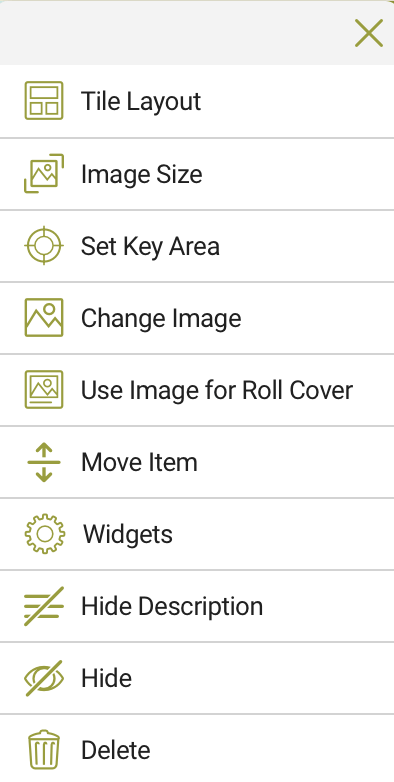Click the crossed-out eye Hide icon
394x782 pixels.
(44, 678)
